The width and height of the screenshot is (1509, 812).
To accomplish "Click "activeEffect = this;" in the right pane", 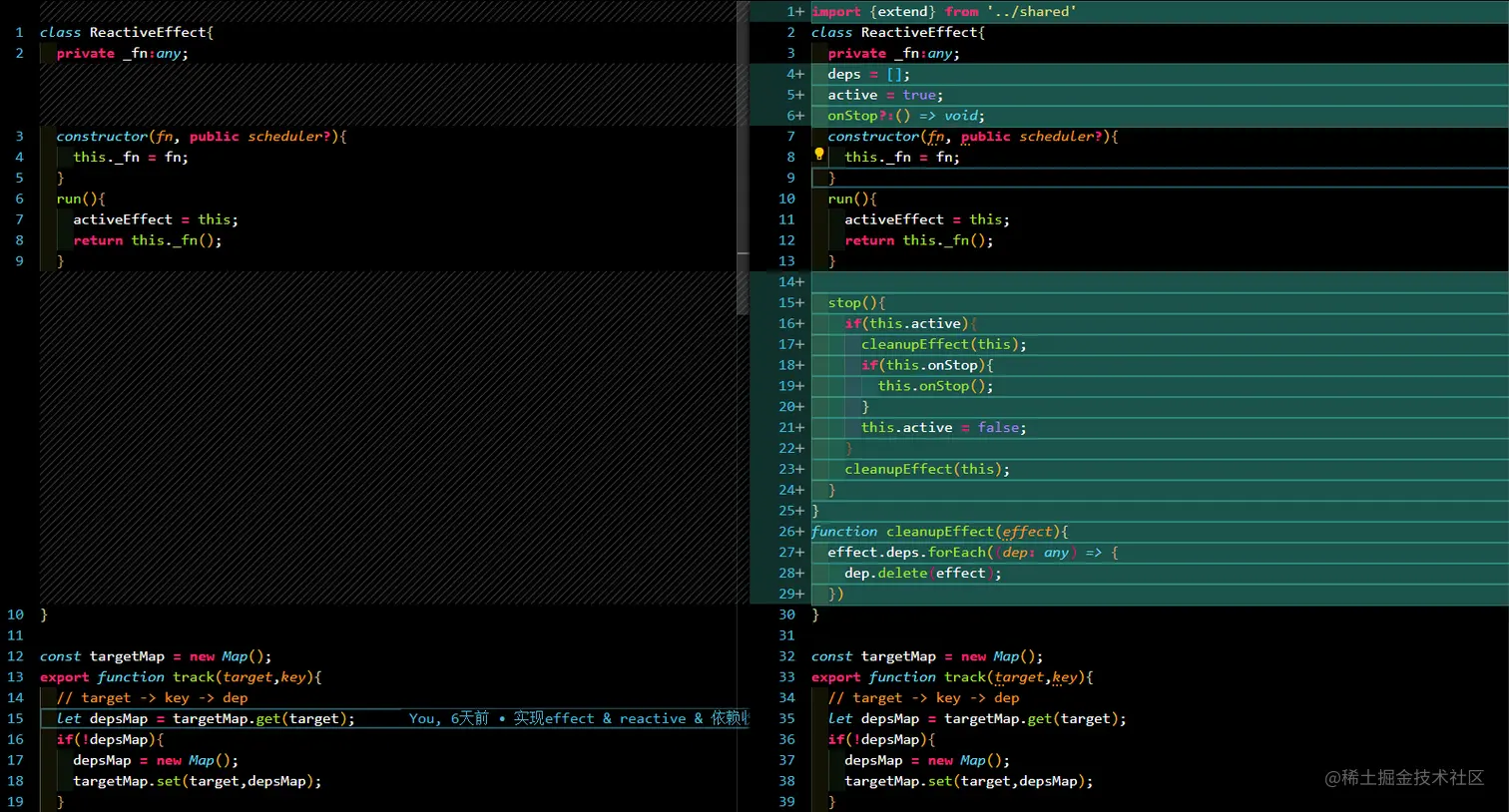I will point(927,219).
